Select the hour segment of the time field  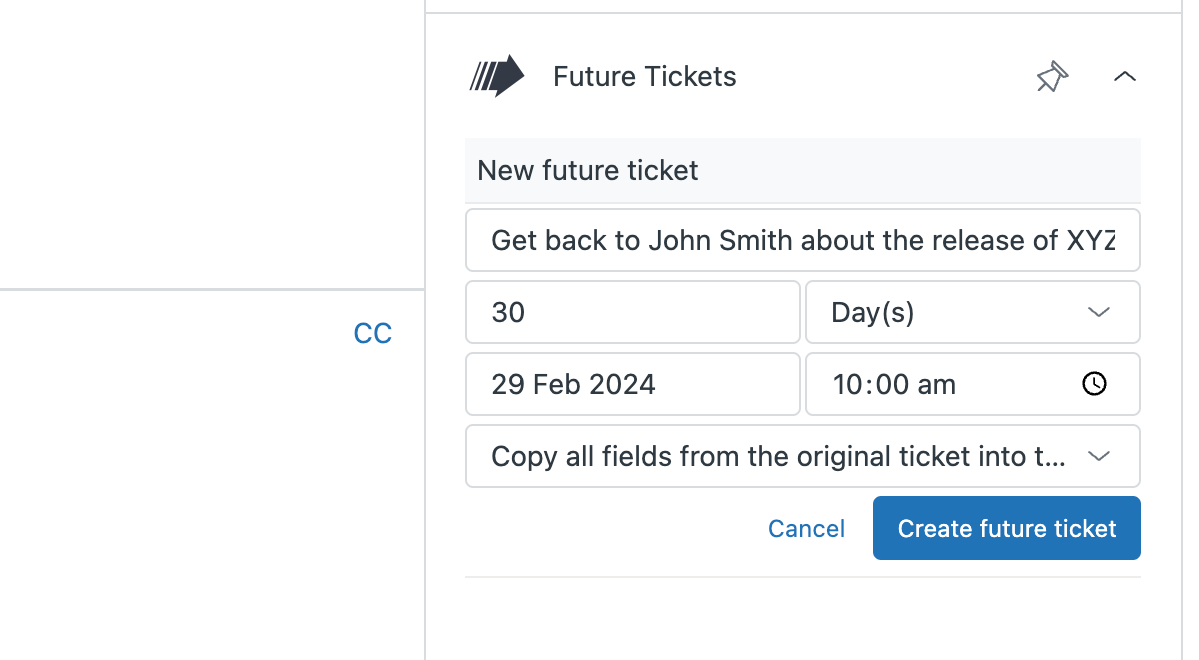(x=845, y=385)
